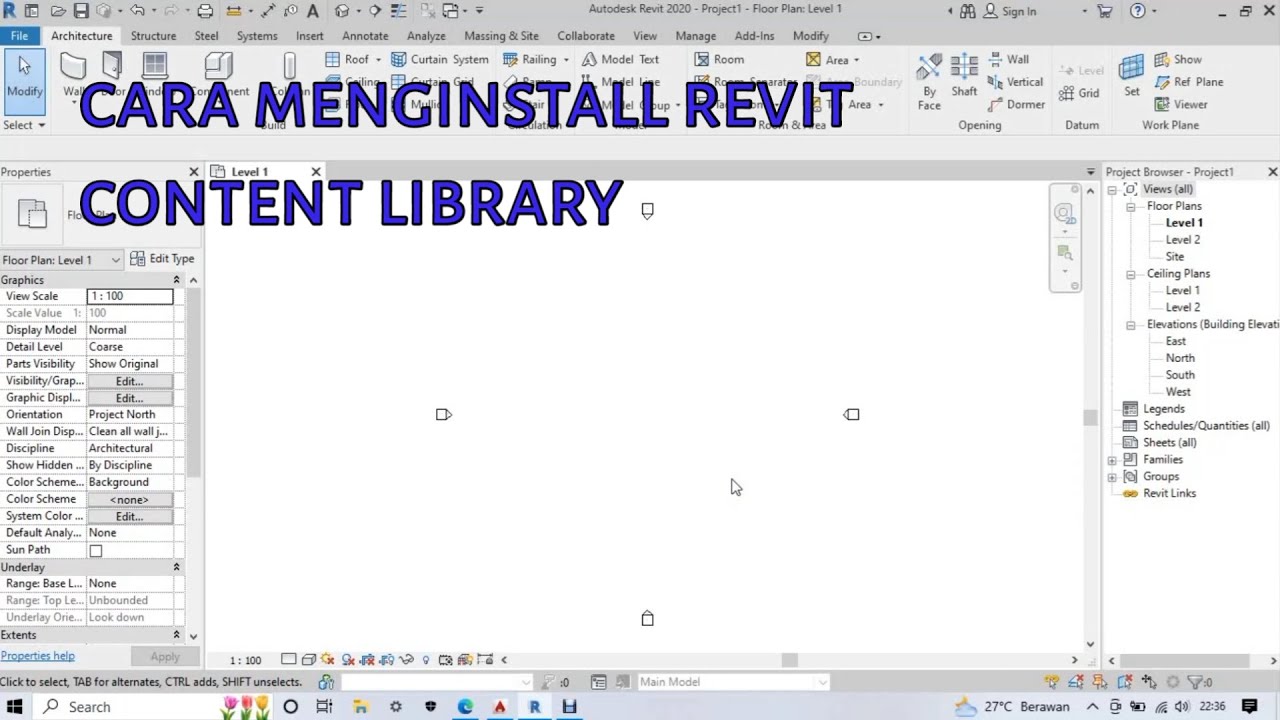Switch to the Massing & Site tab
Viewport: 1280px width, 720px height.
point(501,36)
